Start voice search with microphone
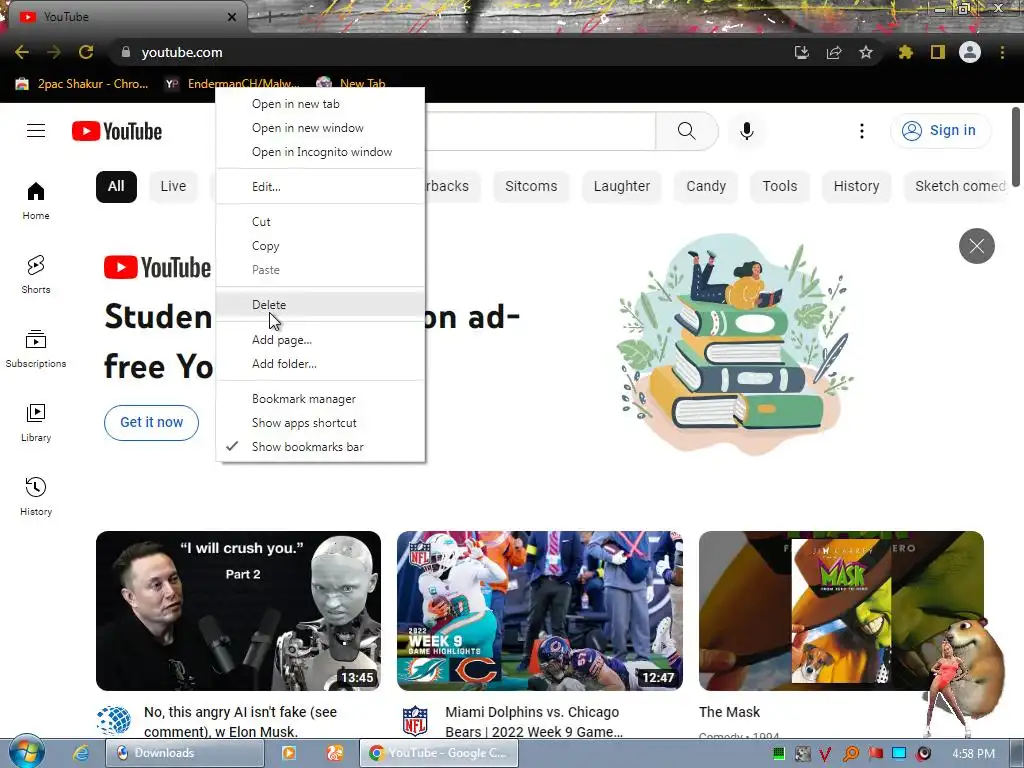This screenshot has width=1024, height=768. click(x=746, y=131)
